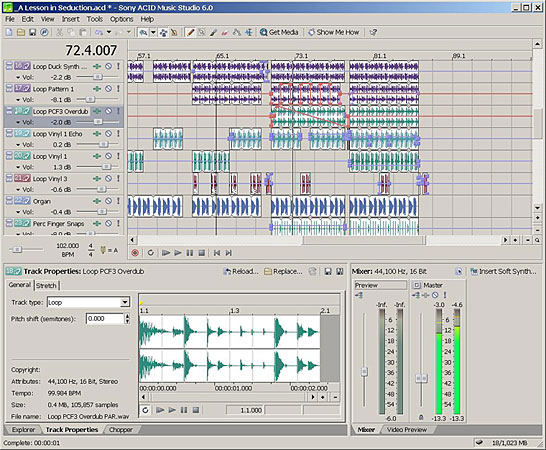Click the Publish icon in toolbar
The width and height of the screenshot is (546, 450).
44,32
